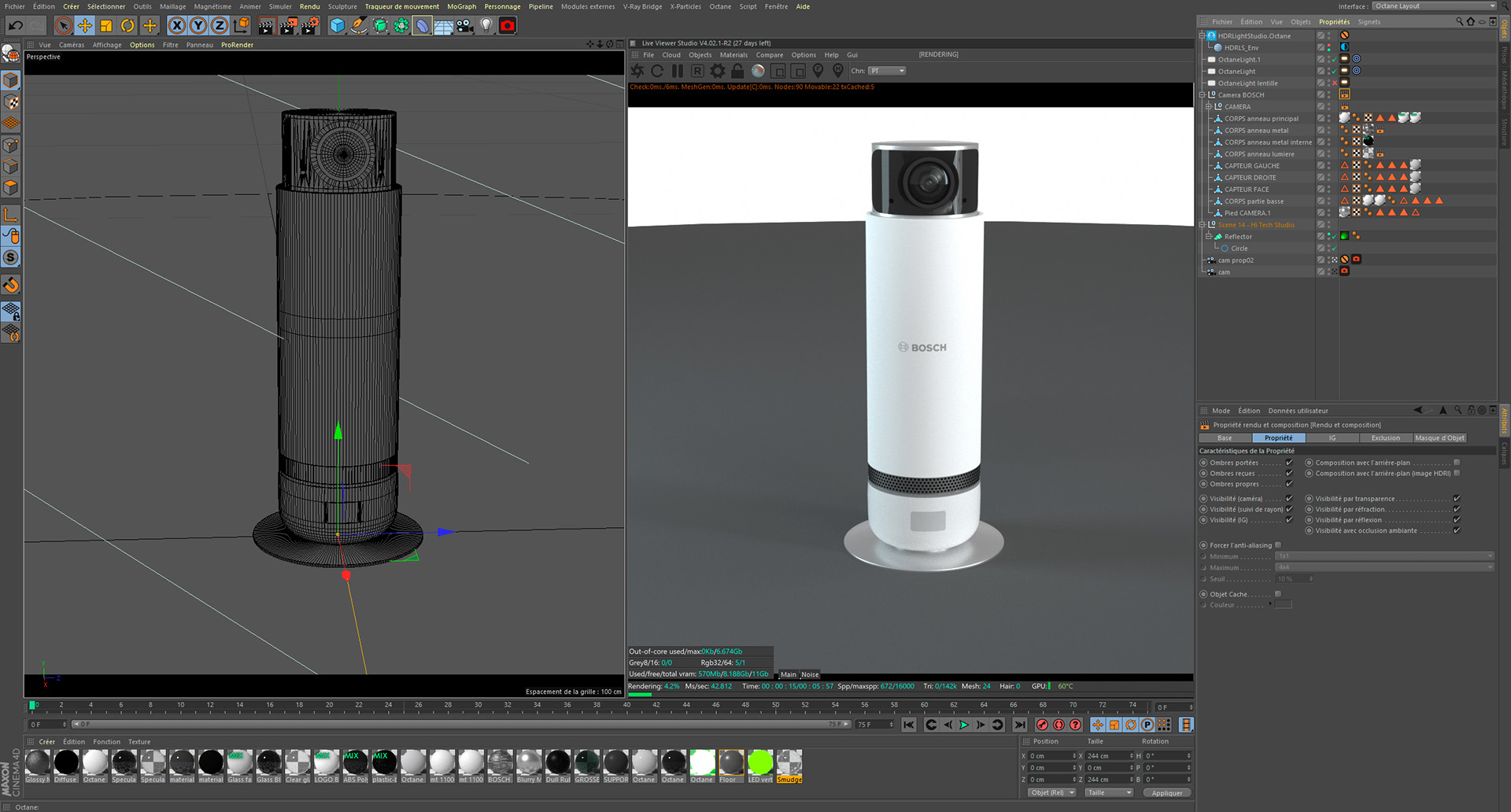Switch to Noise render pass tab
Screen dimensions: 1511x812
coord(810,674)
